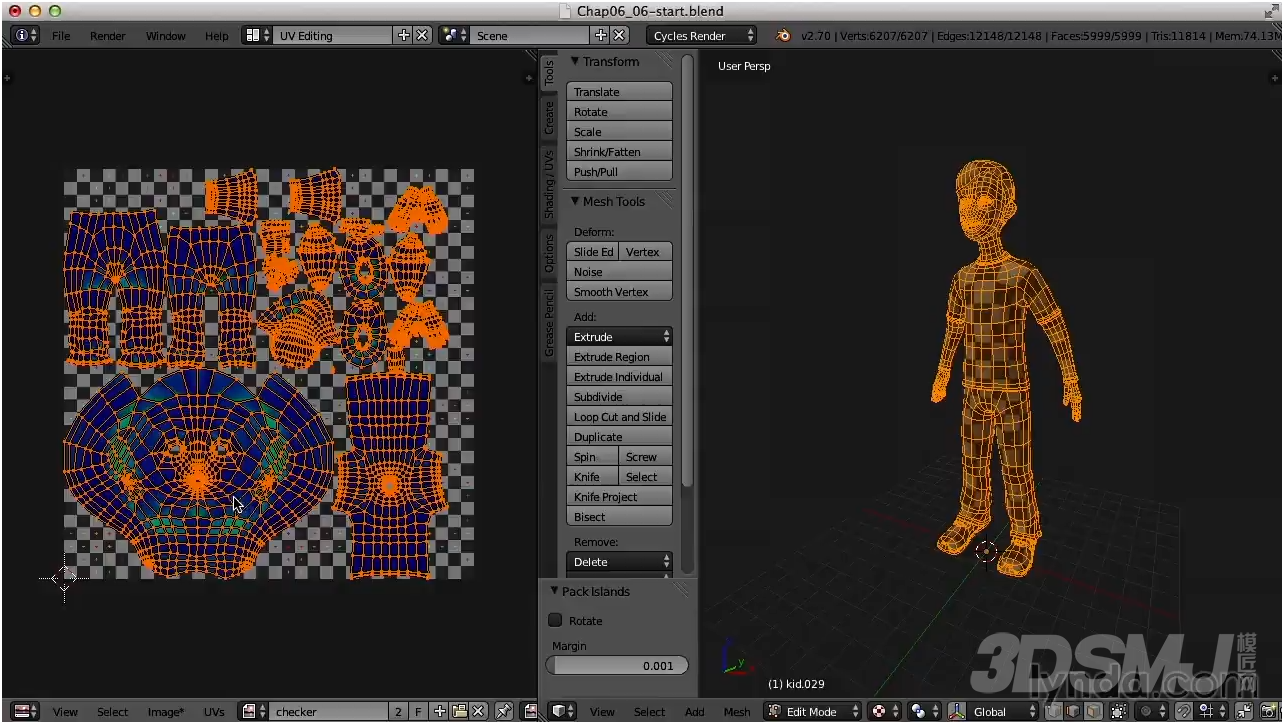Delete the UV Editing screen layout
The width and height of the screenshot is (1284, 724).
[x=422, y=35]
